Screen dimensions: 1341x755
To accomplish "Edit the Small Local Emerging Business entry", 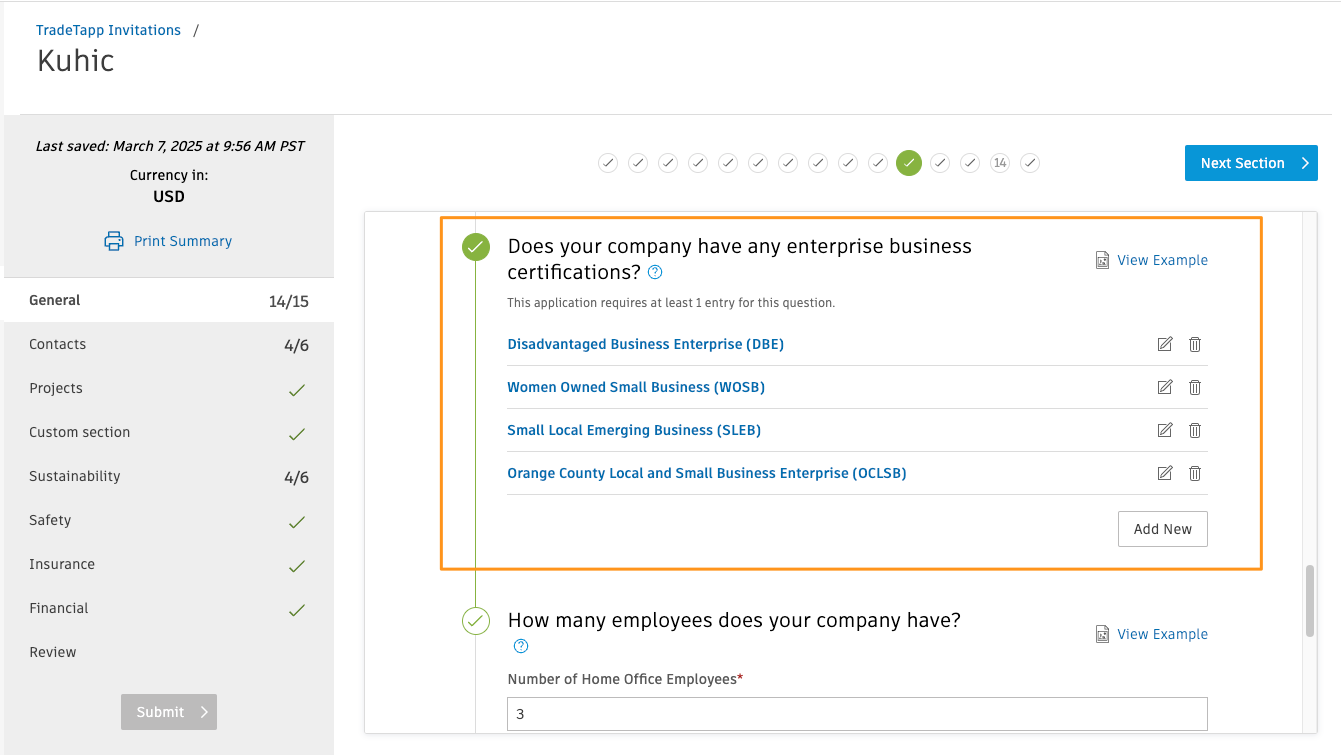I will coord(1164,430).
